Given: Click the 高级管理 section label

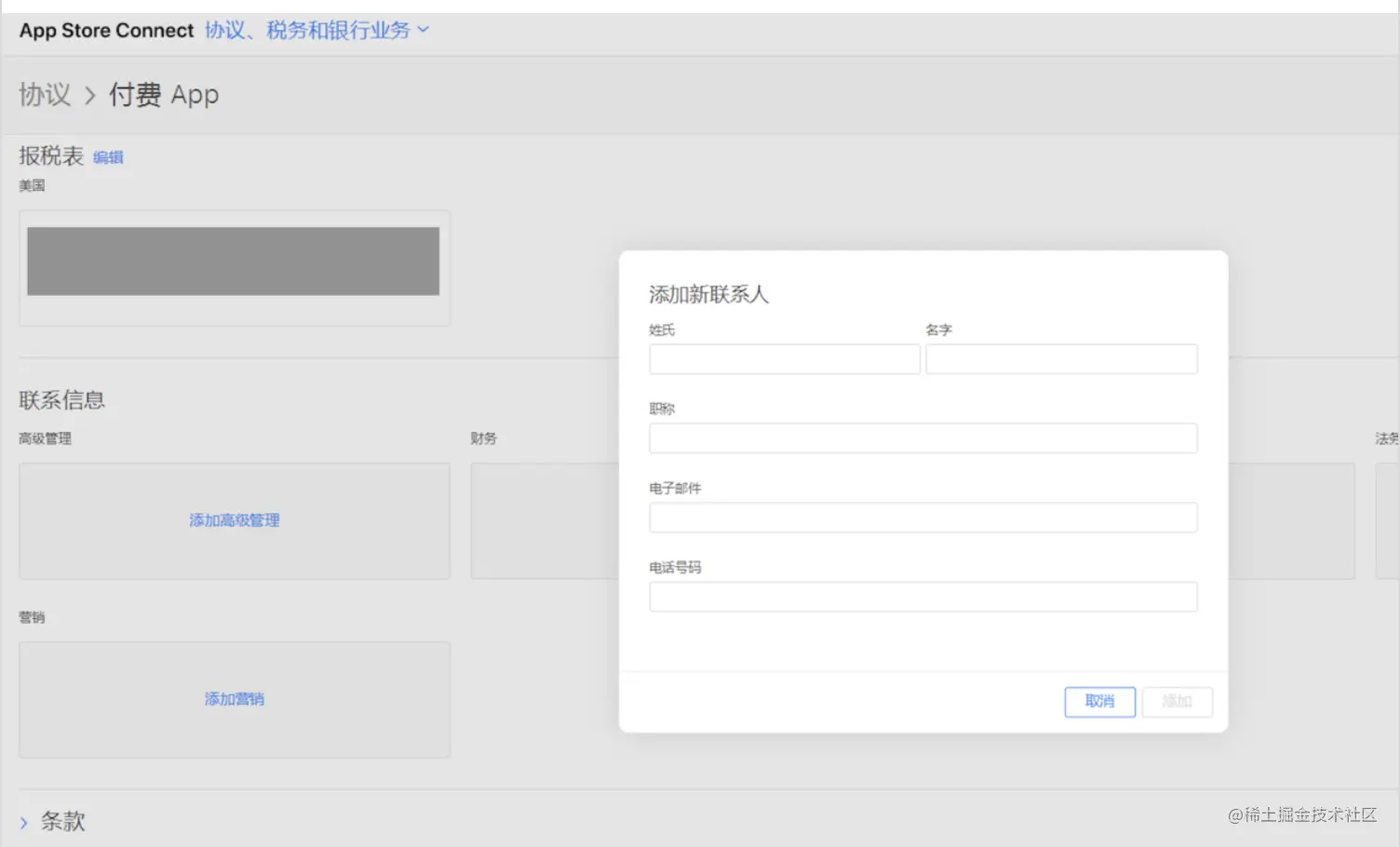Looking at the screenshot, I should (45, 438).
